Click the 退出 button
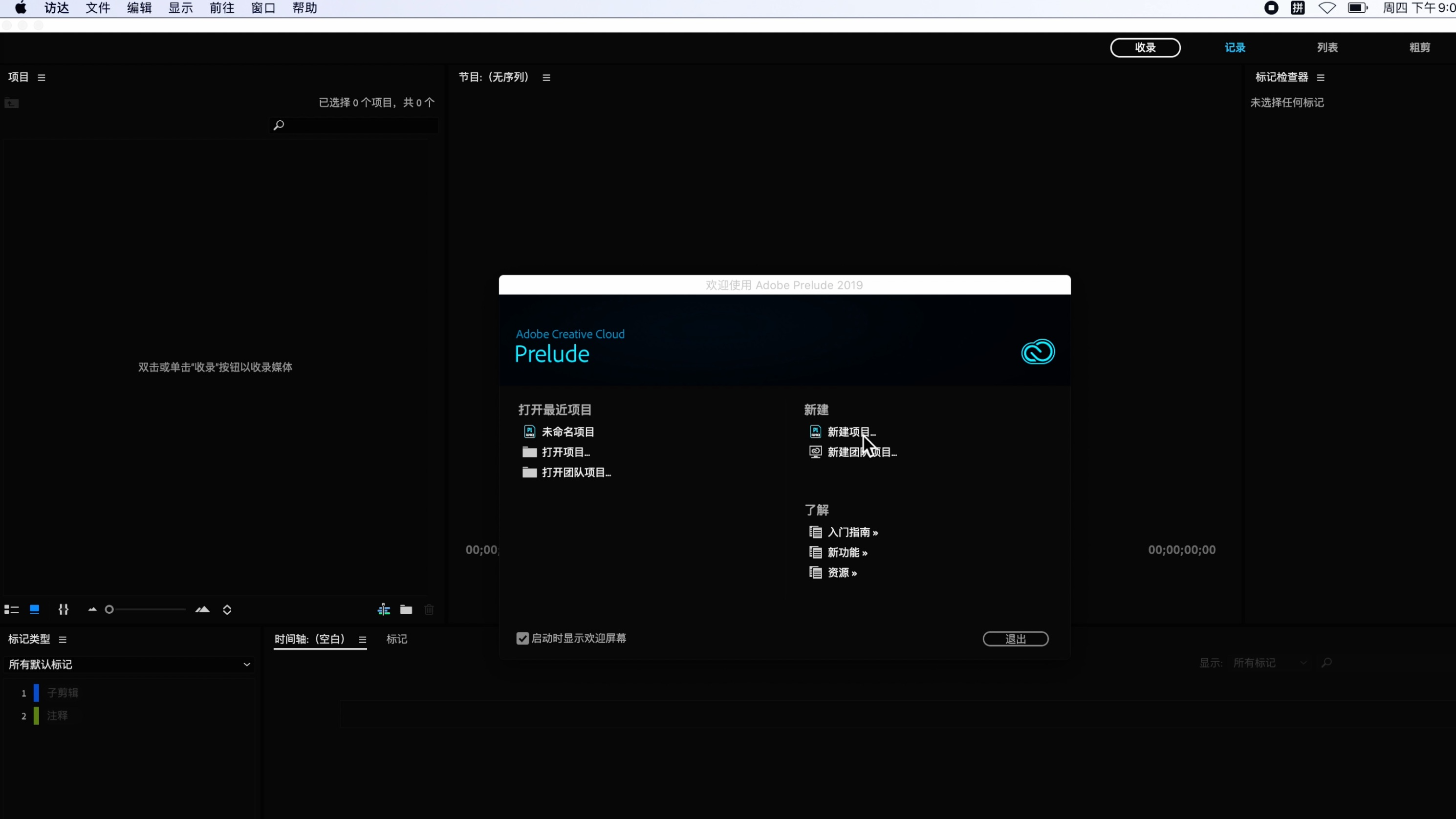The image size is (1456, 819). click(1015, 639)
